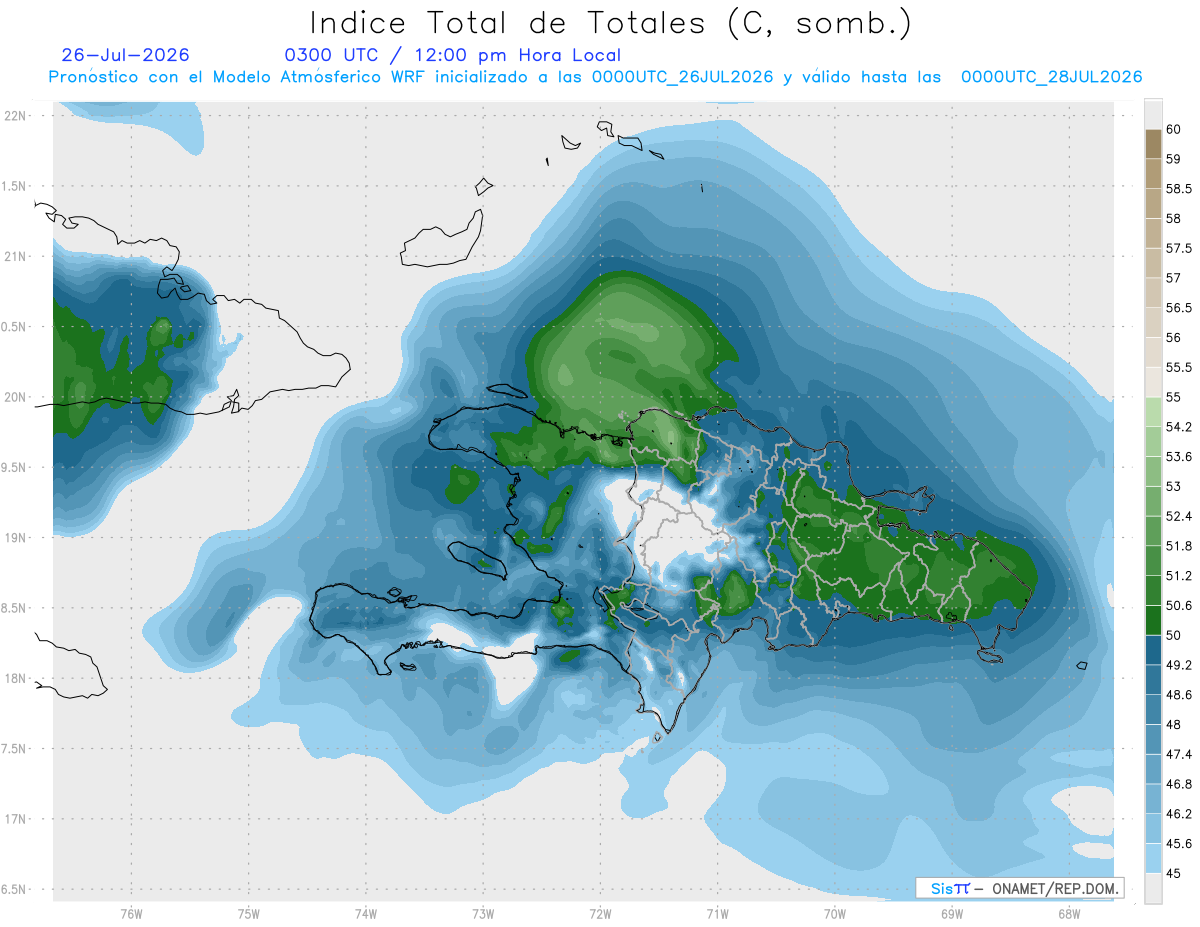1200x927 pixels.
Task: Click the tan swatch between 57 and 57.5
Action: pos(1153,263)
